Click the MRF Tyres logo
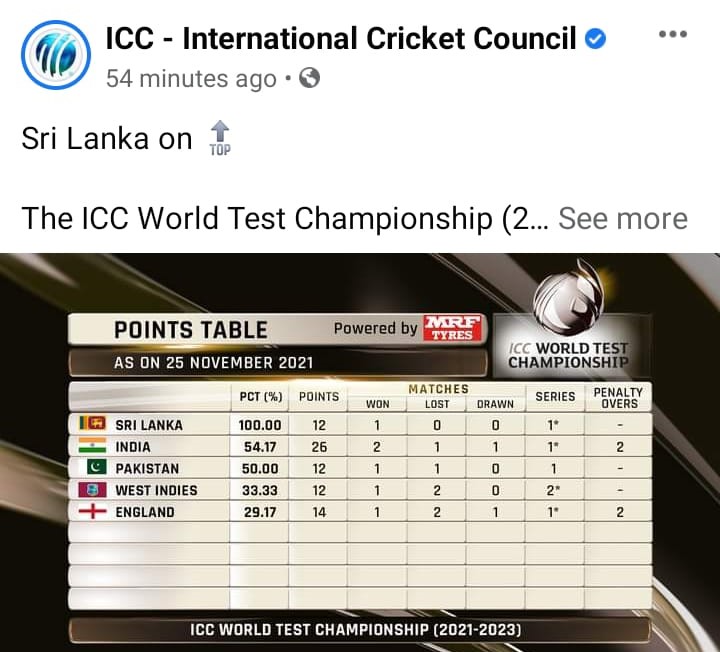720x652 pixels. tap(453, 328)
